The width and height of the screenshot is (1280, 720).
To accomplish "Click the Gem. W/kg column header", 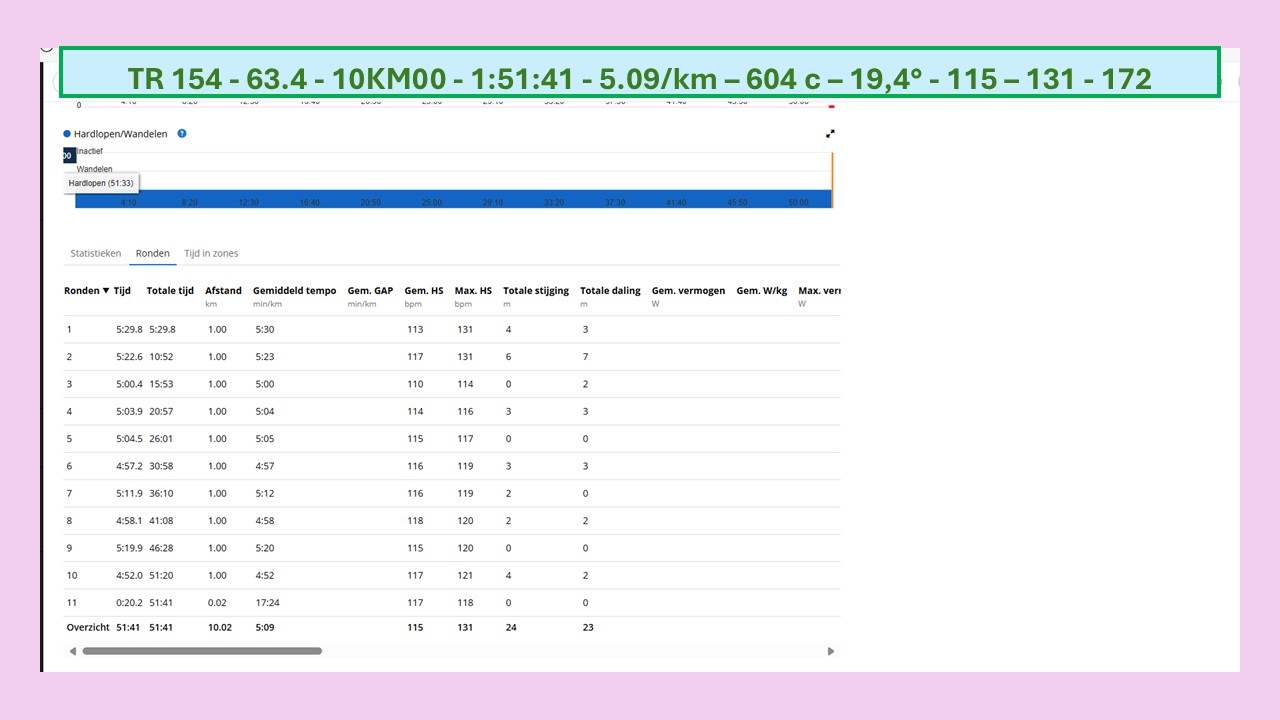I will pos(762,291).
